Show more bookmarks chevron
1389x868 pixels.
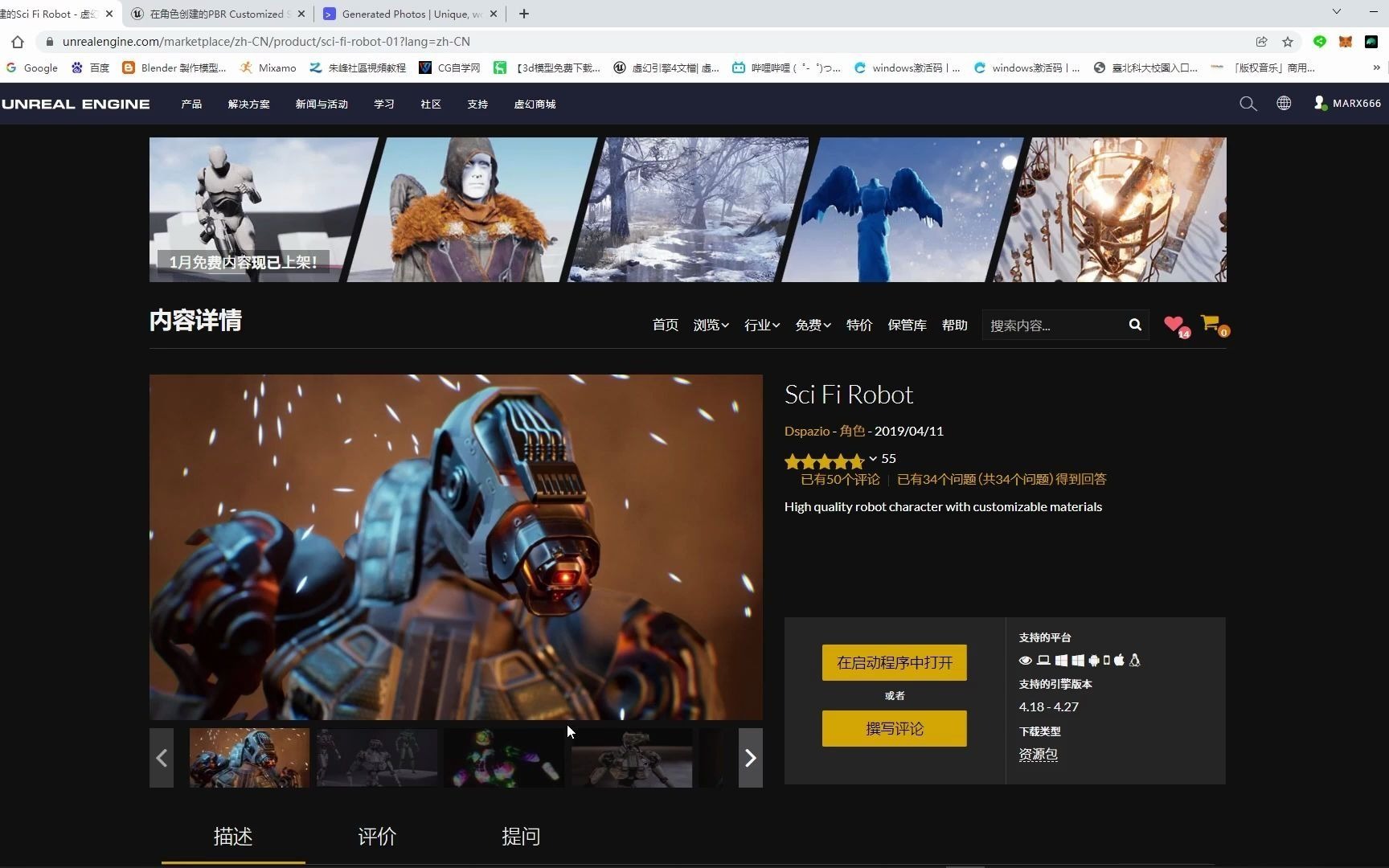(1376, 68)
